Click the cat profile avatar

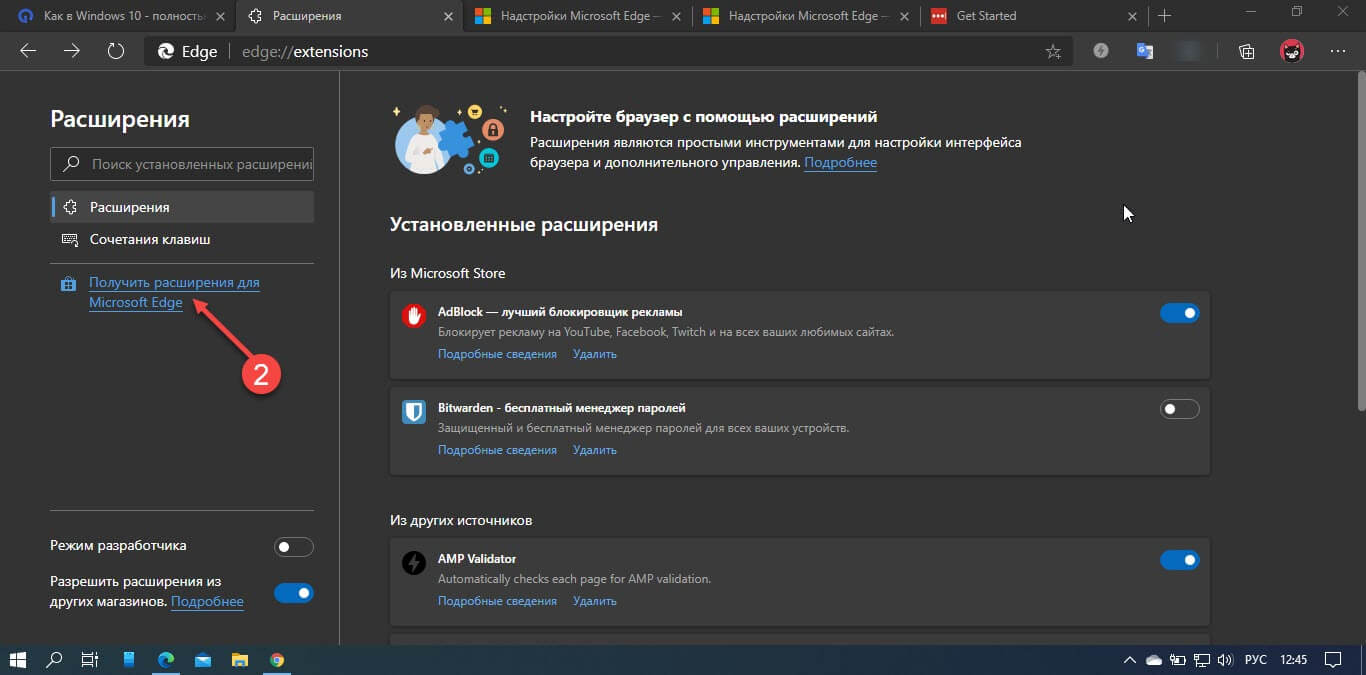tap(1292, 52)
